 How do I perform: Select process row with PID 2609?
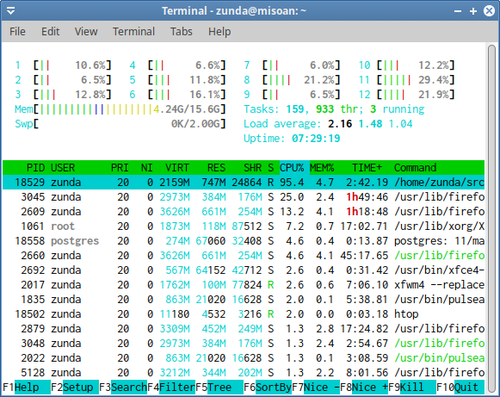244,212
